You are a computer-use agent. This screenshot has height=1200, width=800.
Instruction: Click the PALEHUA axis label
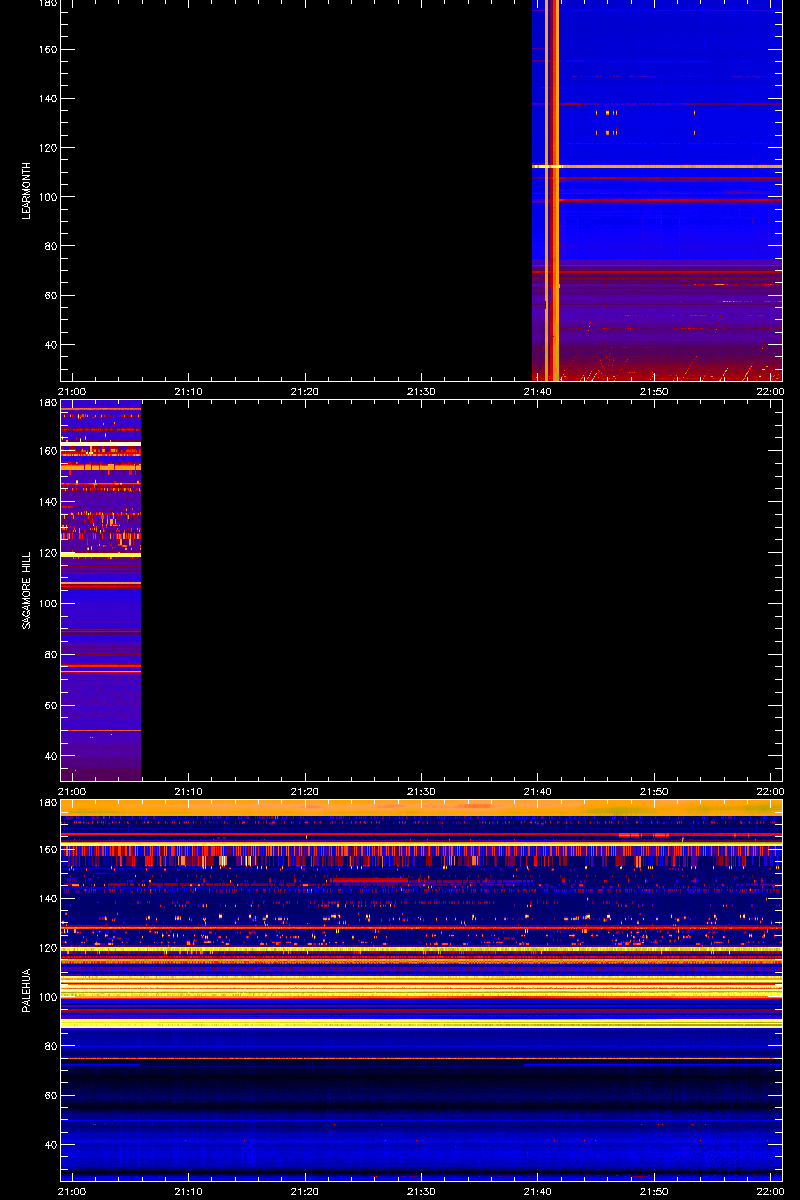(x=26, y=990)
